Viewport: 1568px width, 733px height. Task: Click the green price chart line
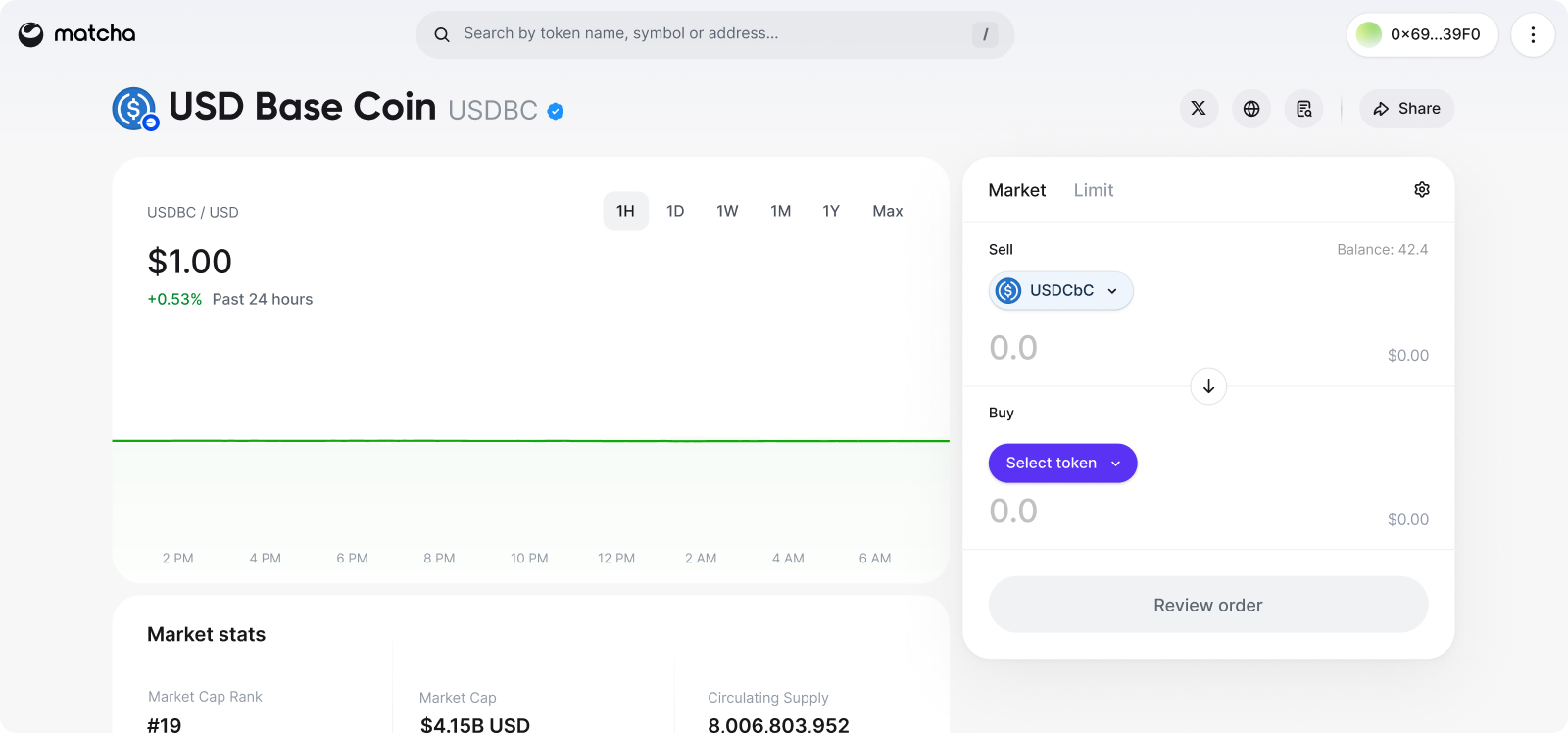click(531, 441)
